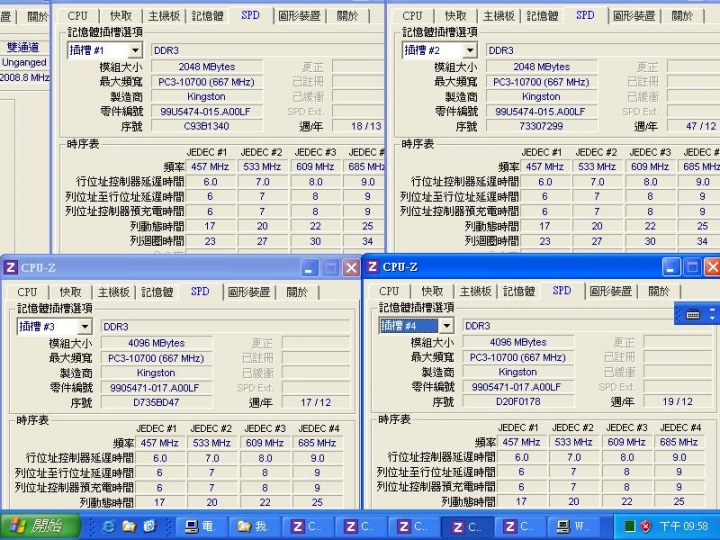
Task: Open the Outlook Express quick launch icon
Action: pos(149,526)
